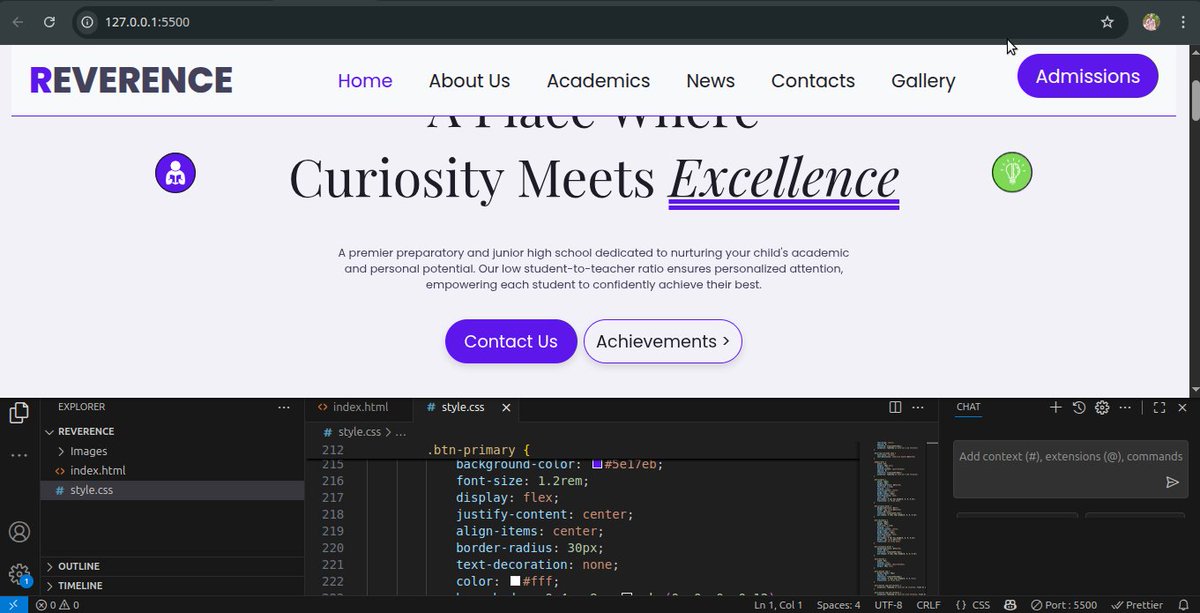
Task: Click the REVERENCE site logo
Action: click(131, 80)
